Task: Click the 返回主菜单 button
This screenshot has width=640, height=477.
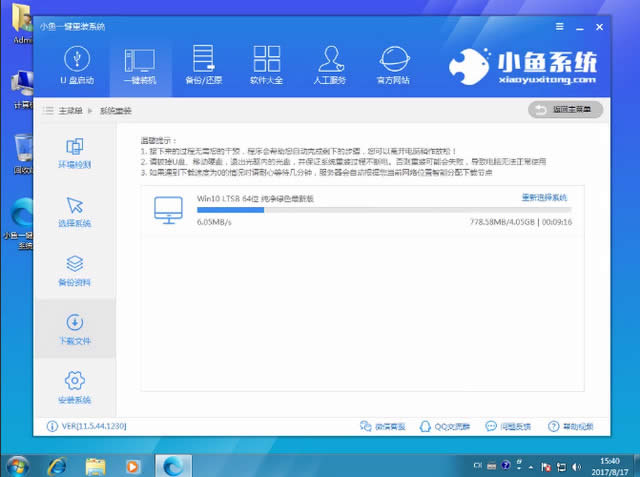Action: click(566, 108)
